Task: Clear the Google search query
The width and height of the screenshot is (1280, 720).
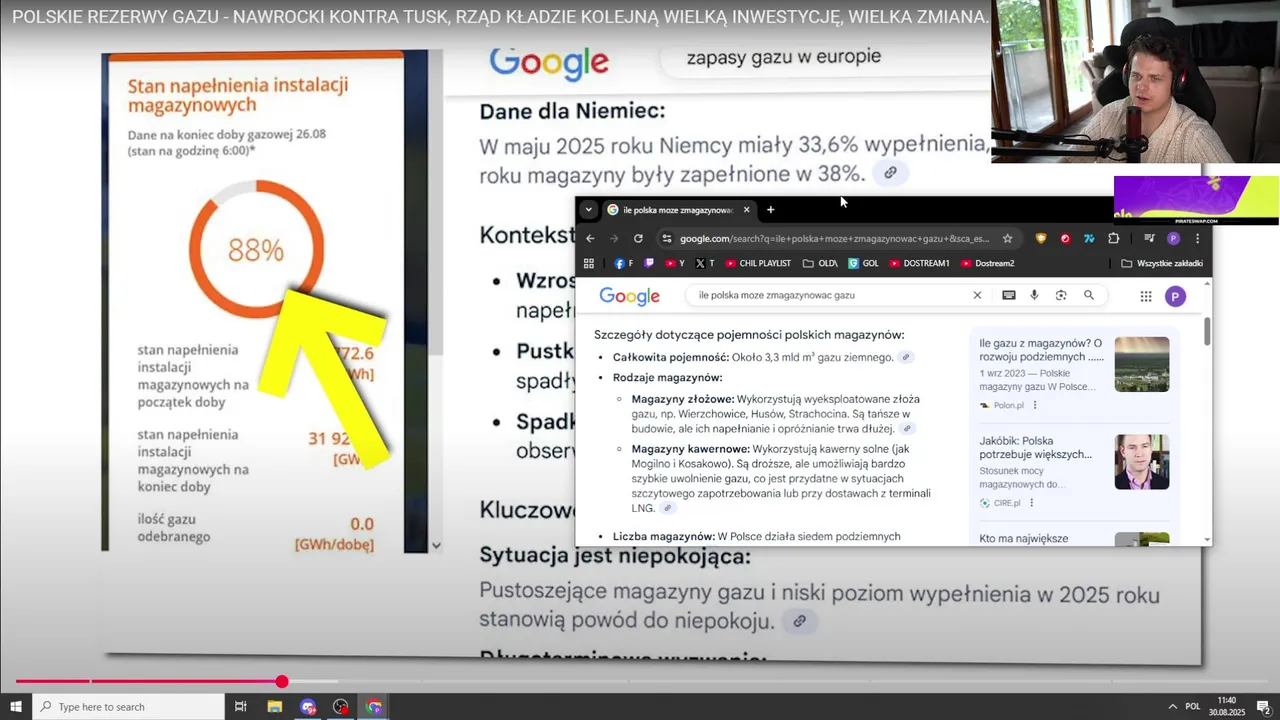Action: pyautogui.click(x=977, y=295)
